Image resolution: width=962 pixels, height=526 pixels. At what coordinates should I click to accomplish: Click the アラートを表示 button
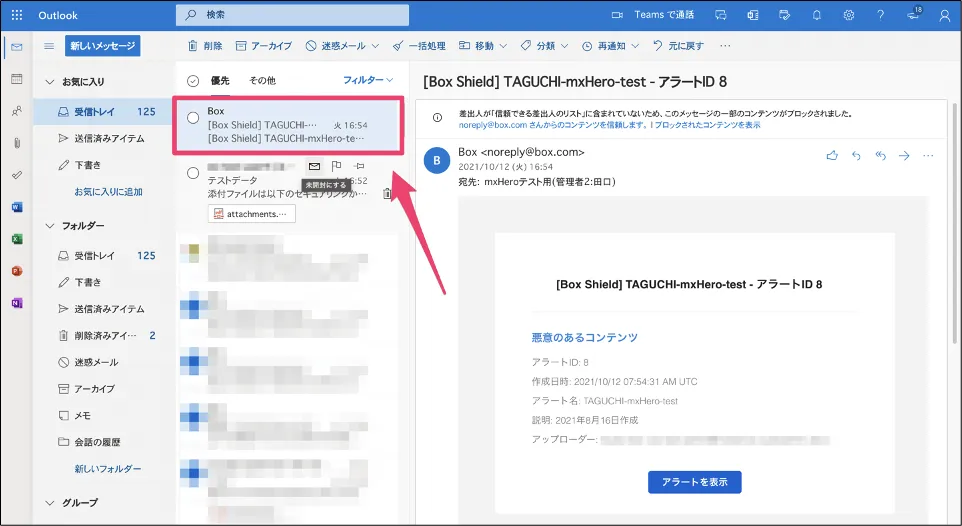(x=694, y=482)
